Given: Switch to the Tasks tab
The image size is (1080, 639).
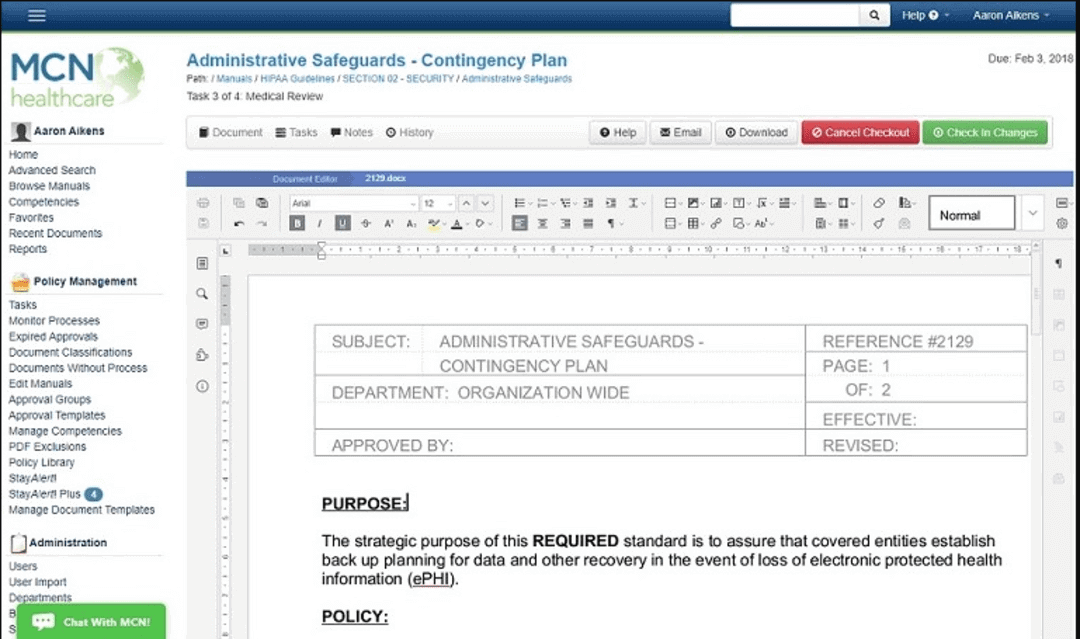Looking at the screenshot, I should [293, 131].
